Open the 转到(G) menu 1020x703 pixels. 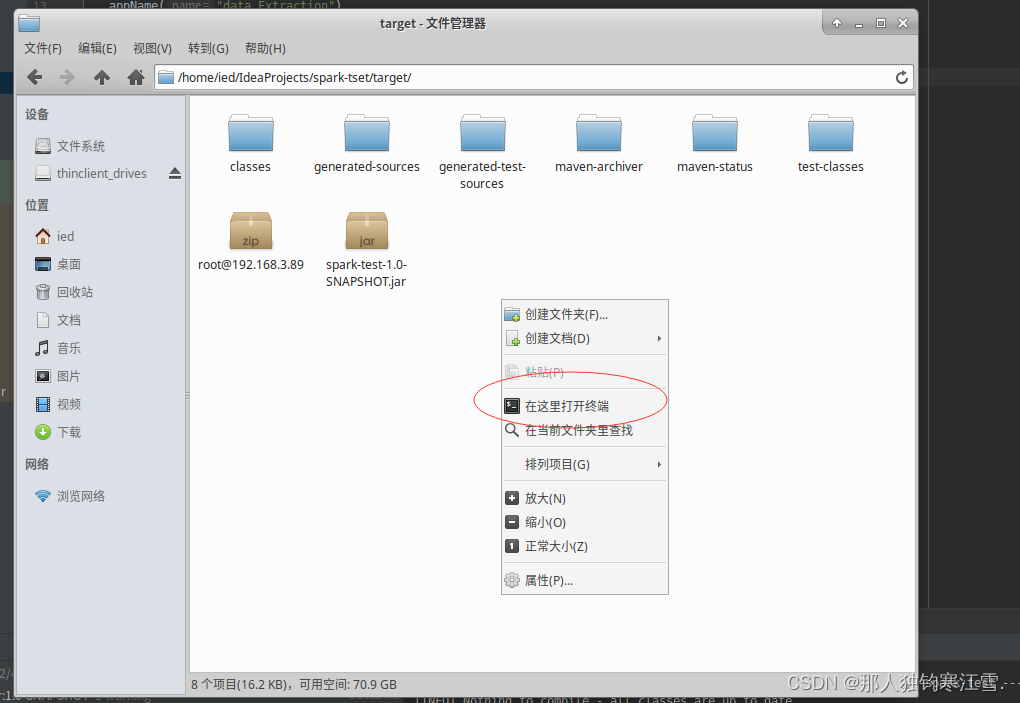208,48
